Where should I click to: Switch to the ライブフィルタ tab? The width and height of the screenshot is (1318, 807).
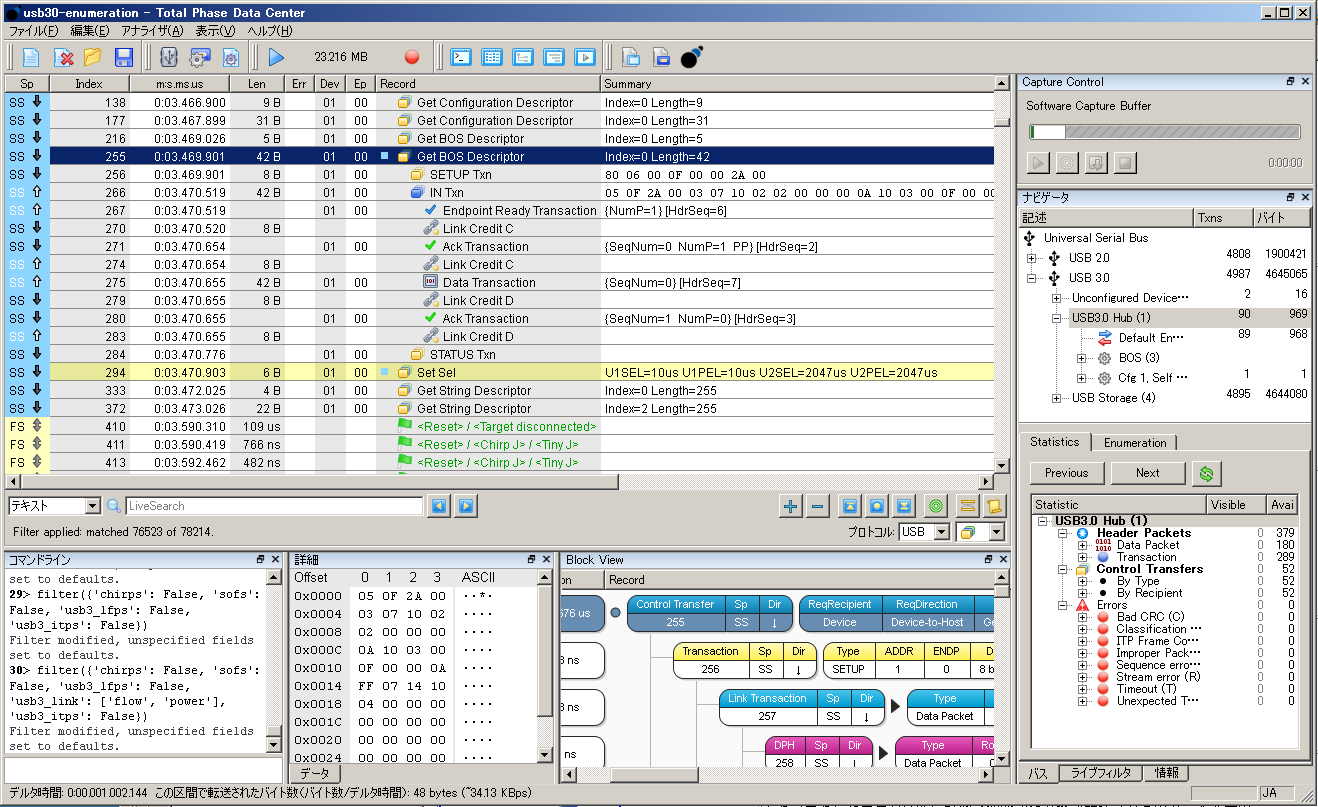(1101, 773)
